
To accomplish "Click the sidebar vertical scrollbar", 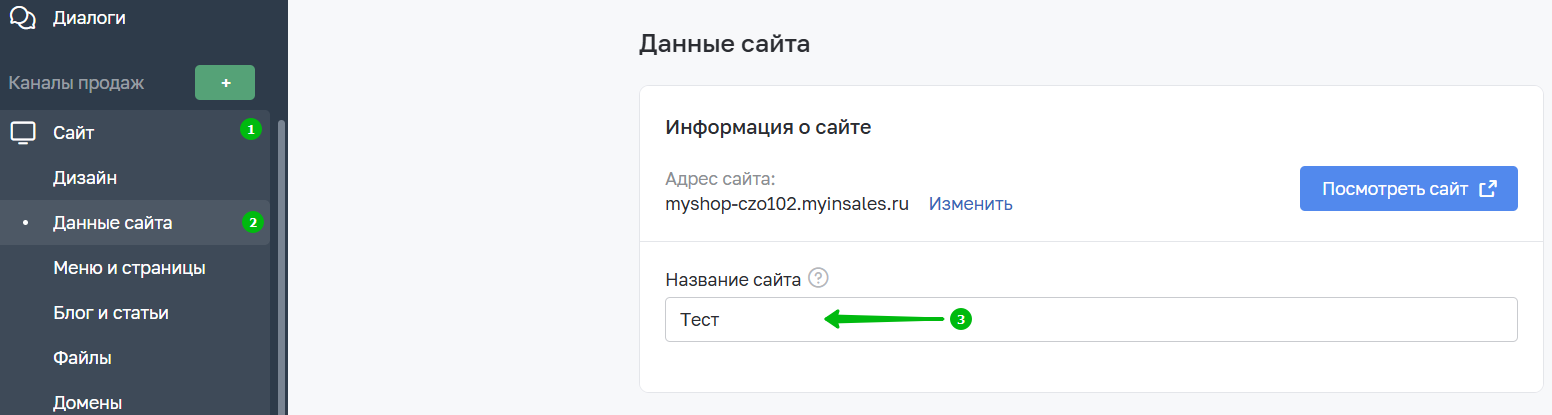I will click(x=281, y=260).
